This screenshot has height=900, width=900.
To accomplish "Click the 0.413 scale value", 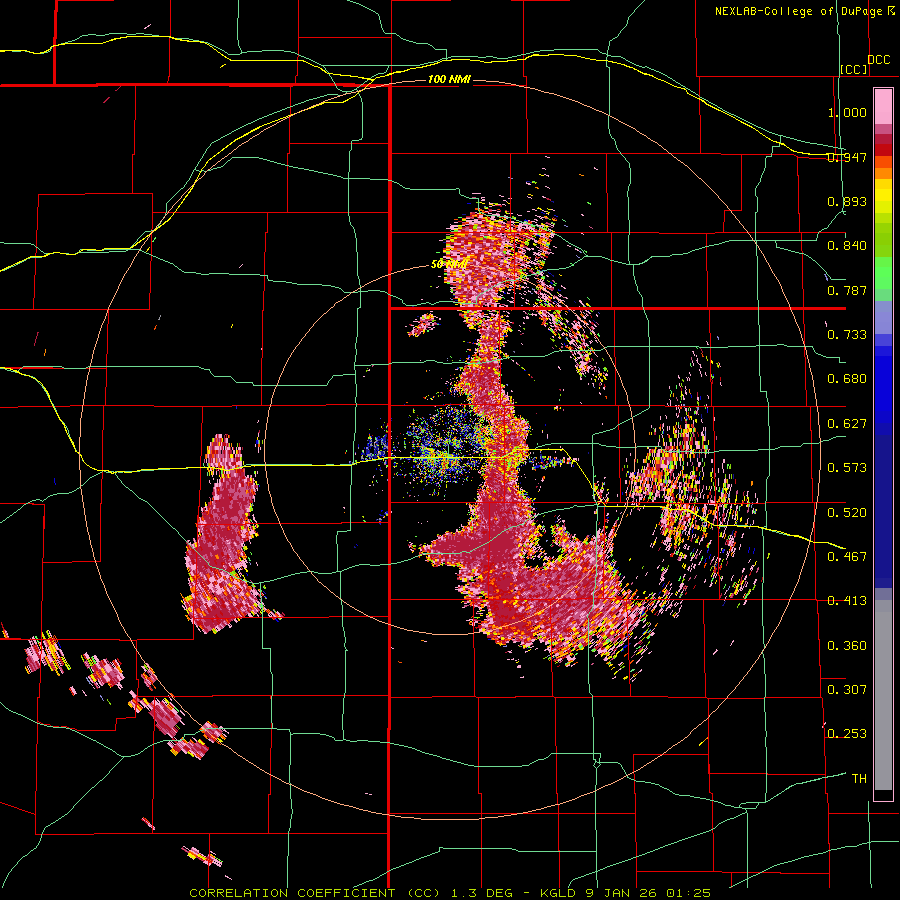I will 847,601.
